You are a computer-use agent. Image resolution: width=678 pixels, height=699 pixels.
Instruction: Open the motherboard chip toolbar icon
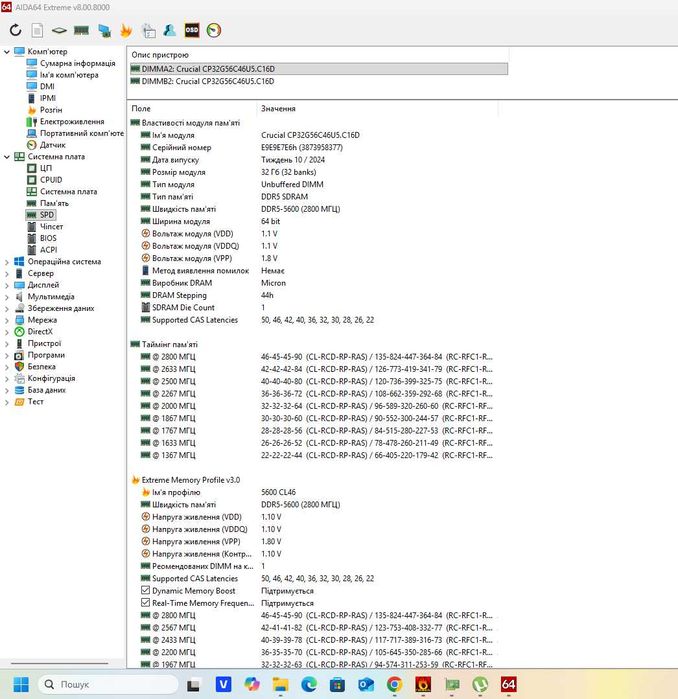tap(59, 30)
